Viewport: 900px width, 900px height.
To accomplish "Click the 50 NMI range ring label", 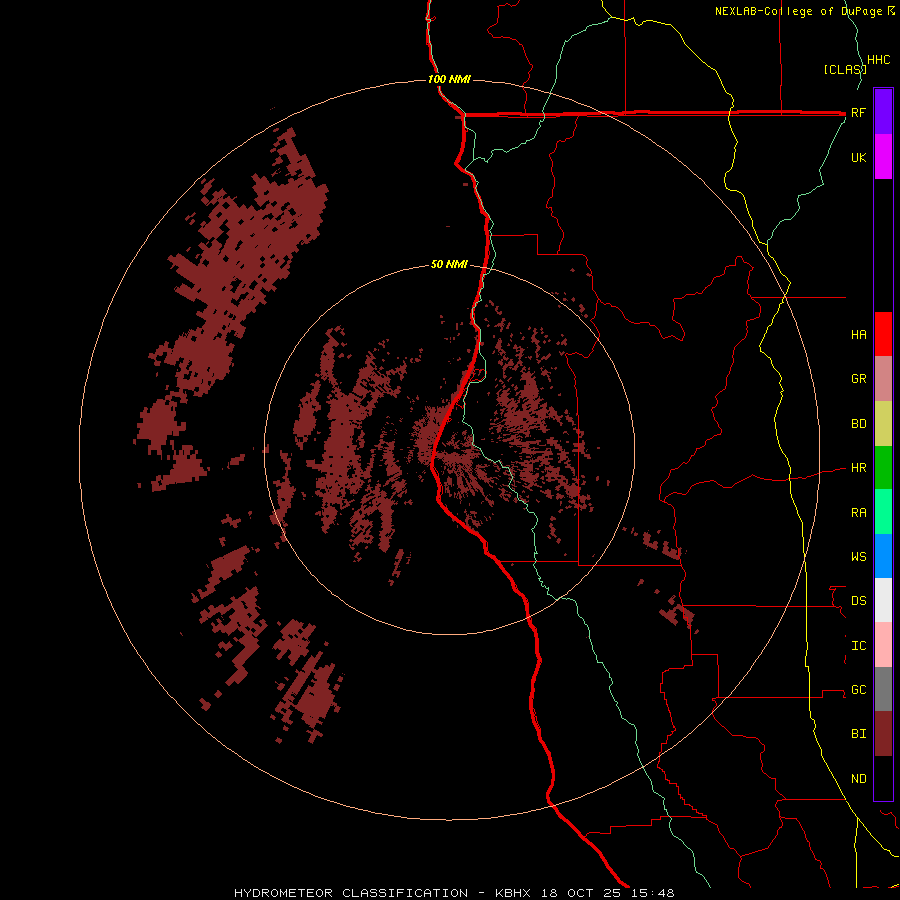I will 449,264.
